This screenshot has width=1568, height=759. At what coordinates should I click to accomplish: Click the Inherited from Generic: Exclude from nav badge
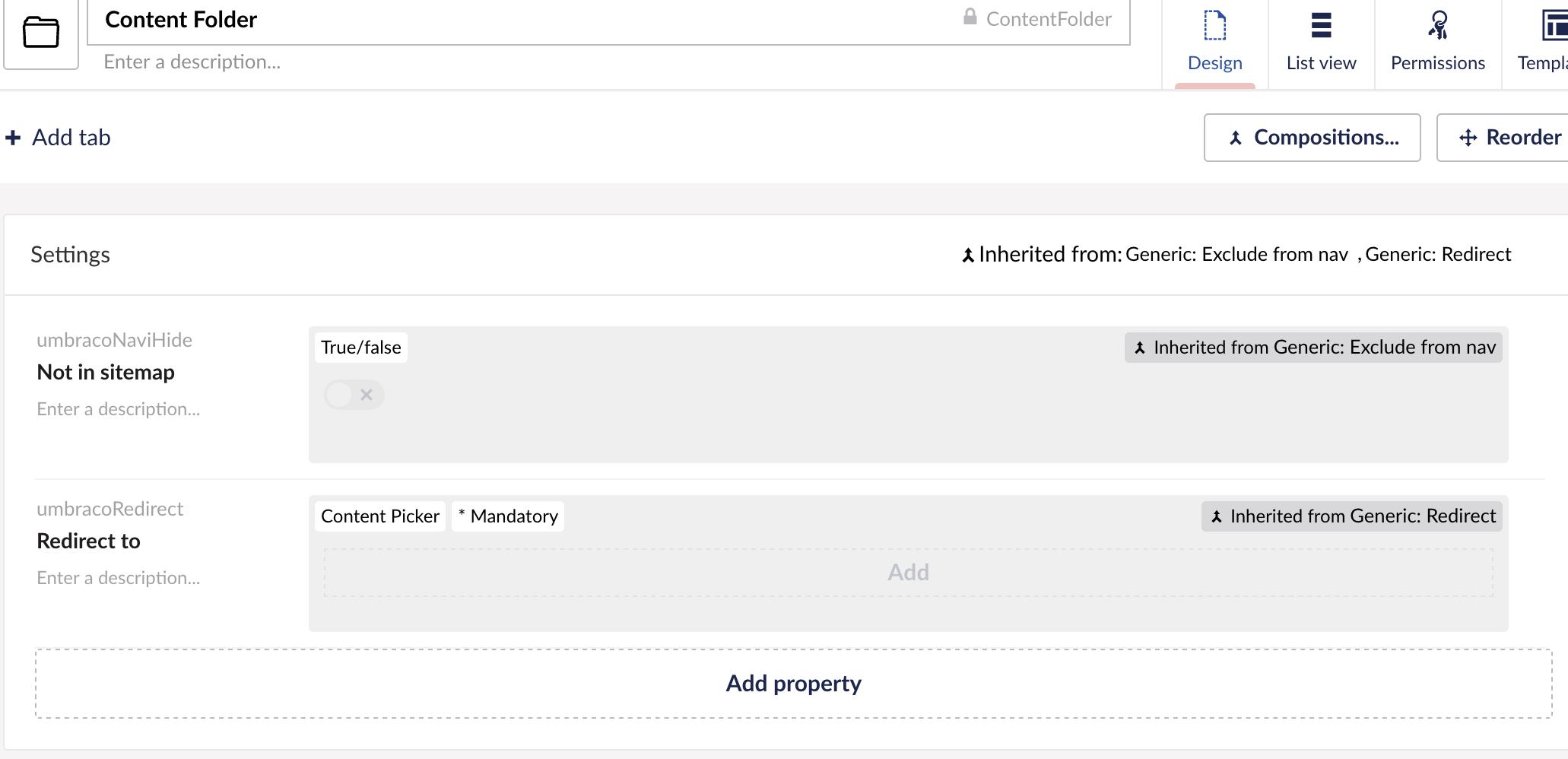[1313, 348]
